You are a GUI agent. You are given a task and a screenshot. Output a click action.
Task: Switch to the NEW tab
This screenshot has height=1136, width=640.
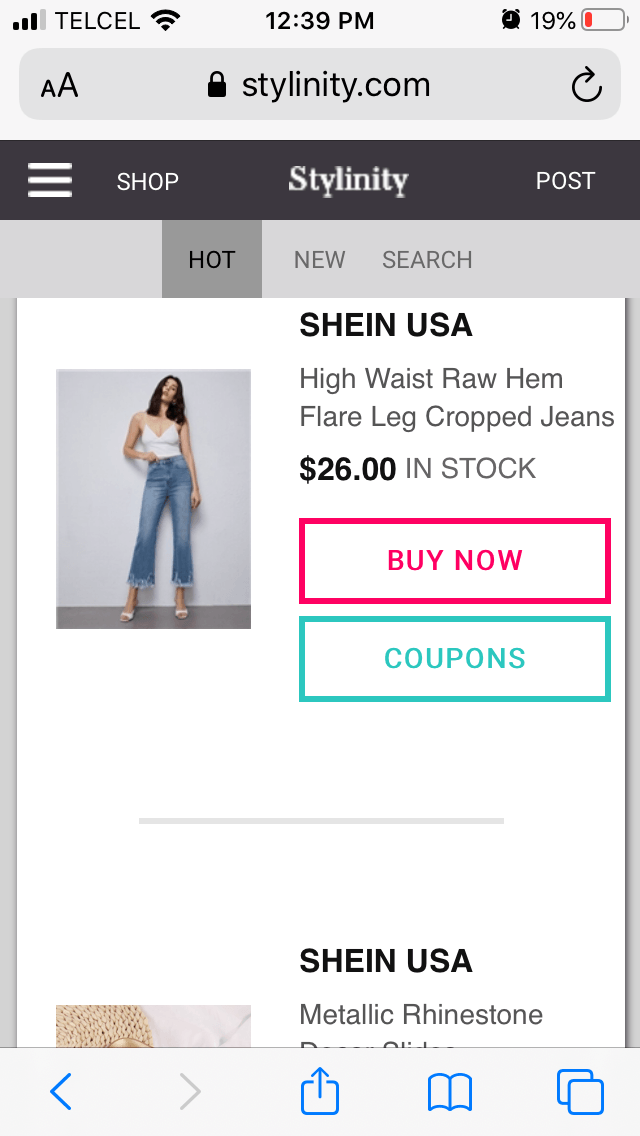[x=320, y=259]
